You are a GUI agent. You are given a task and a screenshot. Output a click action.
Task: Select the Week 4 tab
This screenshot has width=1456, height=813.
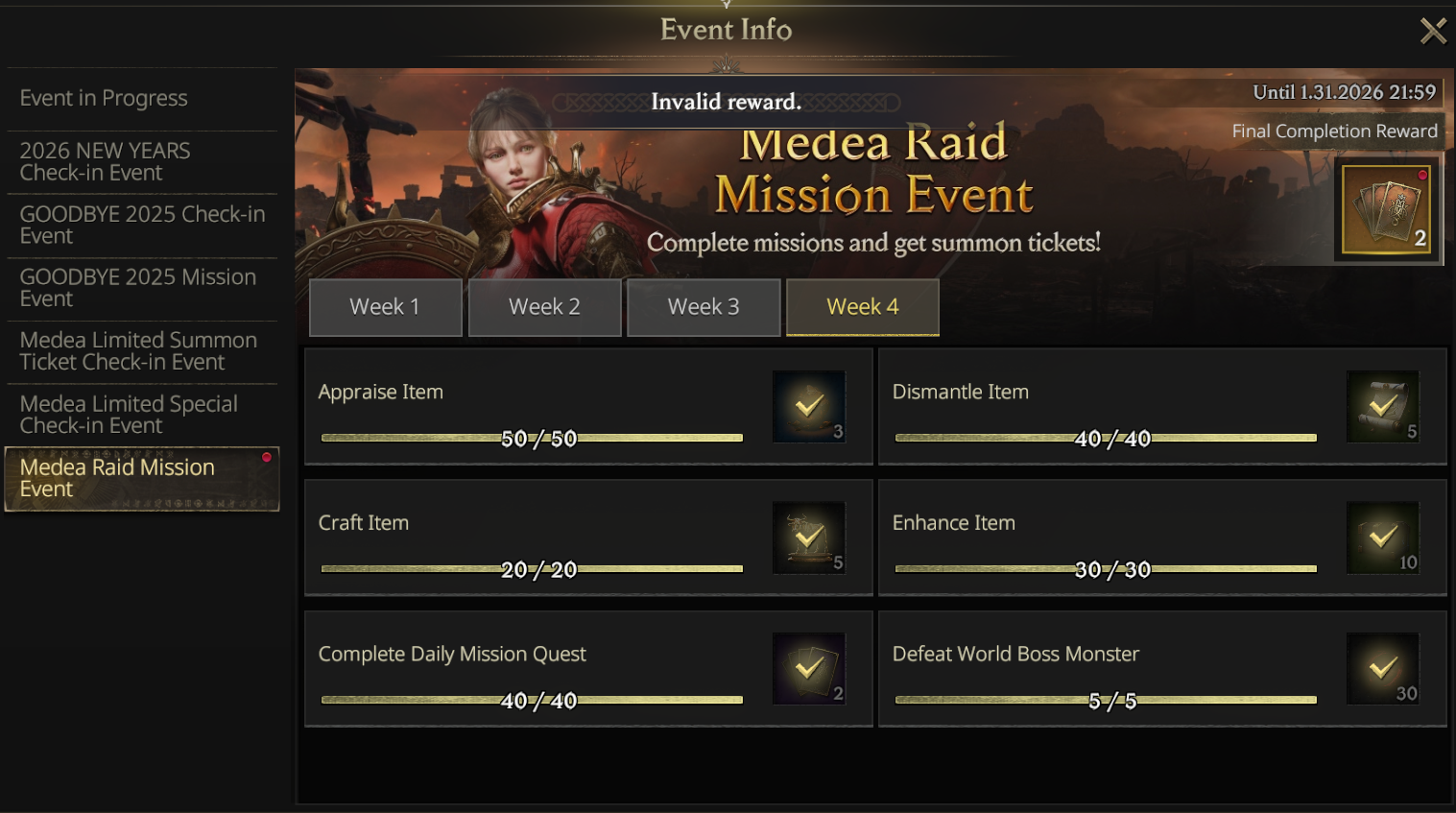pyautogui.click(x=863, y=307)
